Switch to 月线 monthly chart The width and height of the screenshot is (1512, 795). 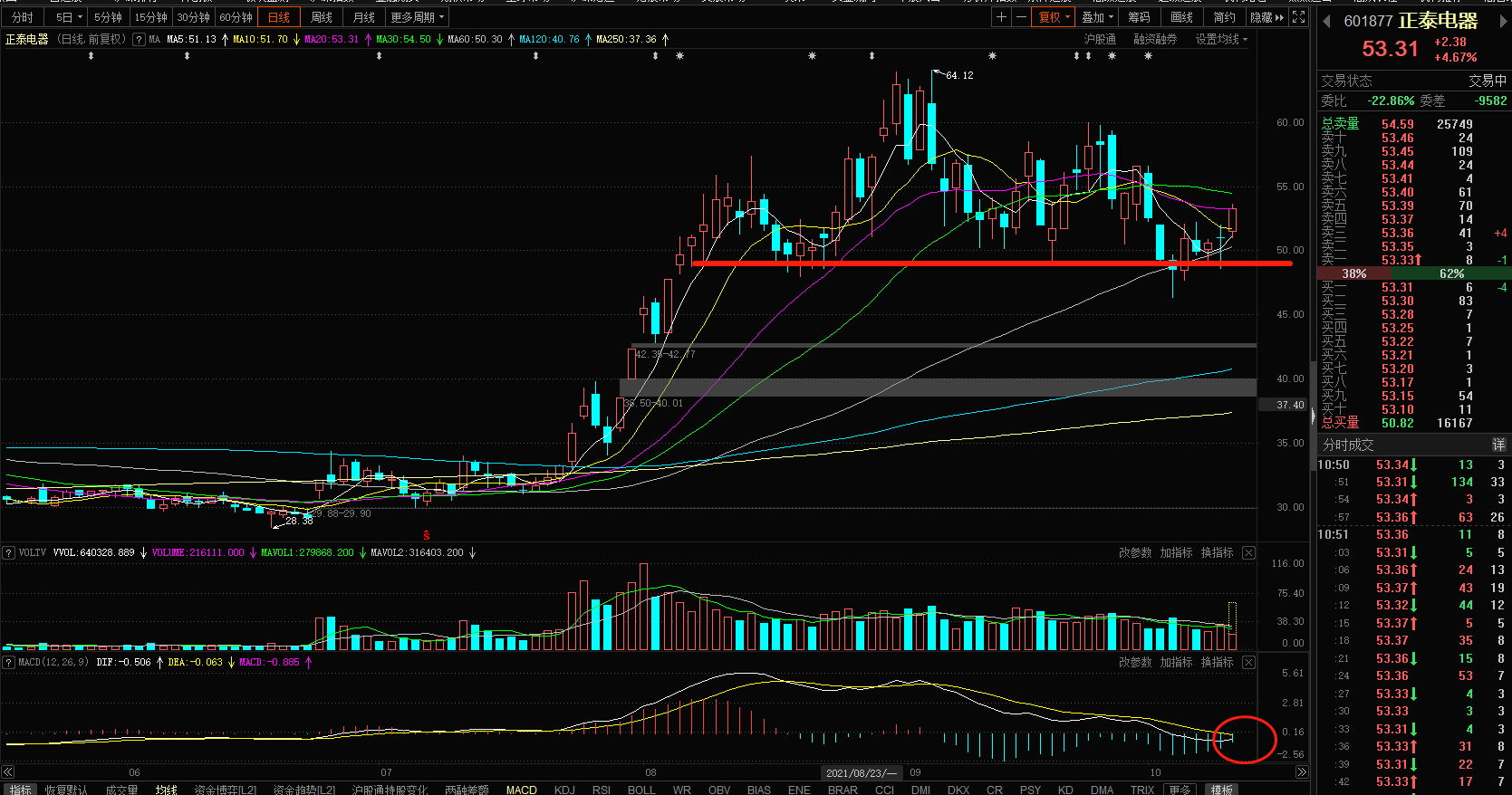click(364, 17)
